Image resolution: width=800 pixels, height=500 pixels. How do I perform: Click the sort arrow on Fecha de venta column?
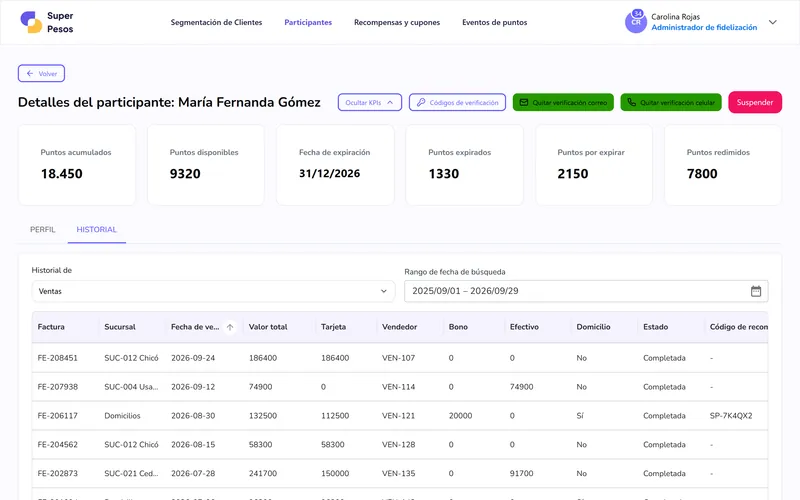(x=230, y=327)
